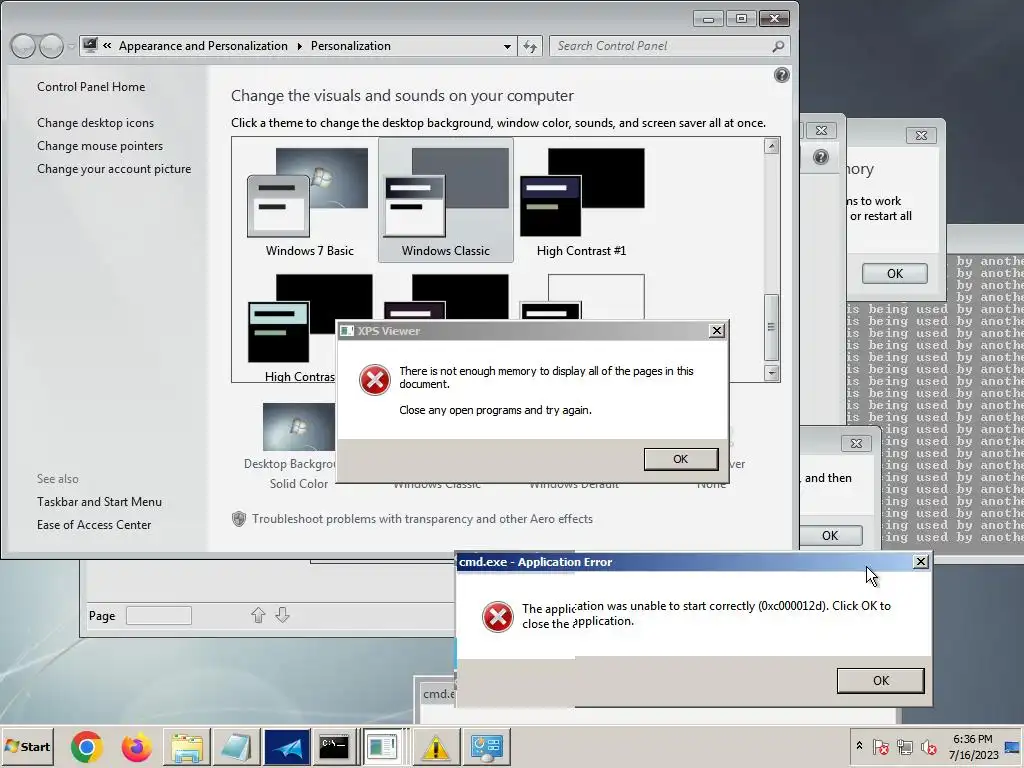Click the XPS Viewer Page number field
1024x768 pixels.
tap(159, 615)
